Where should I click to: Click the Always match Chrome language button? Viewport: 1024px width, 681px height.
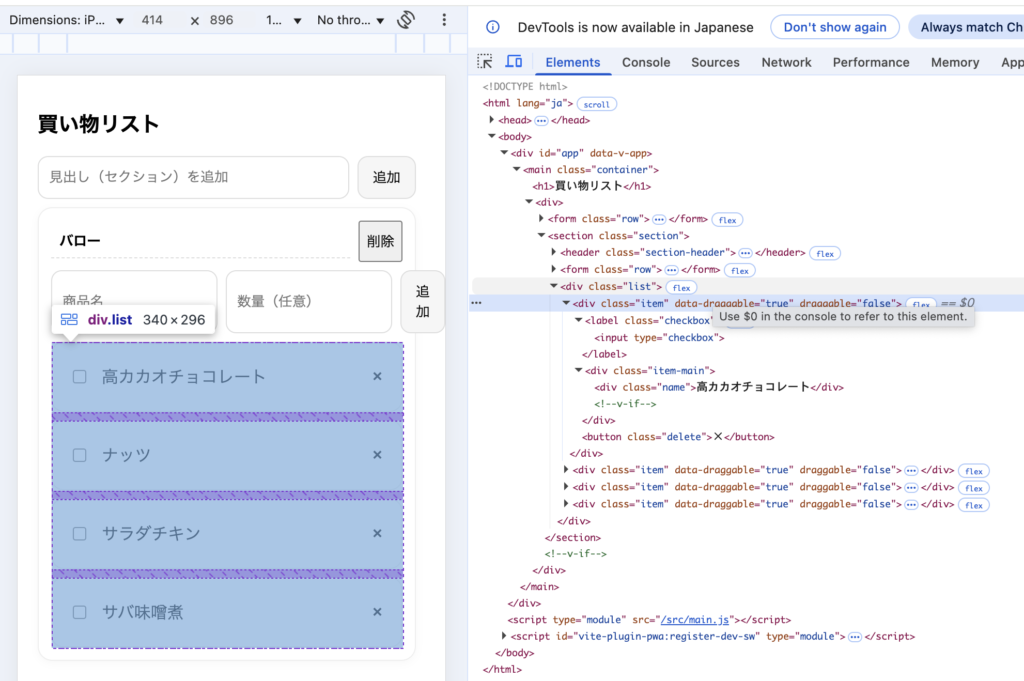point(967,27)
